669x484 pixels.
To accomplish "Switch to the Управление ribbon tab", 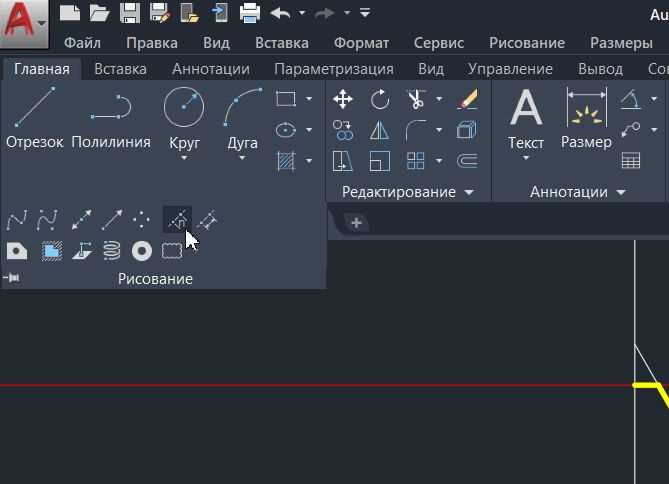I will (x=510, y=69).
